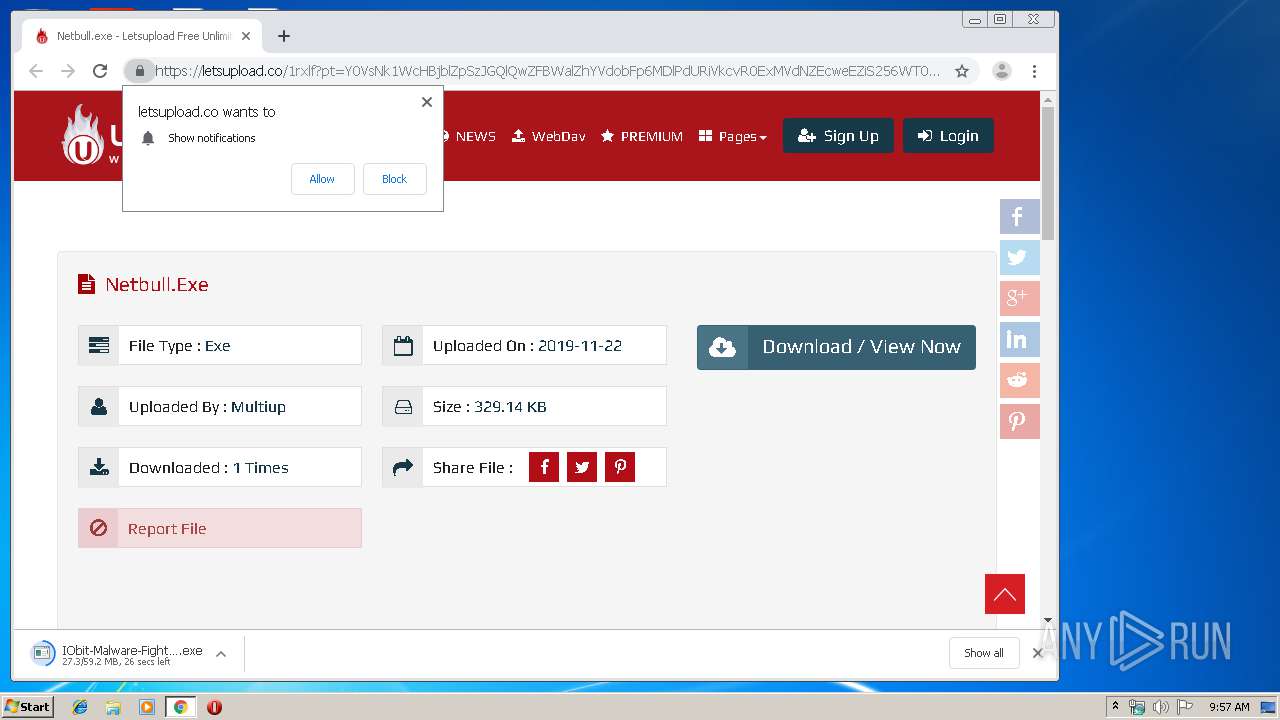Click the padlock site info icon
The width and height of the screenshot is (1280, 720).
[x=140, y=71]
